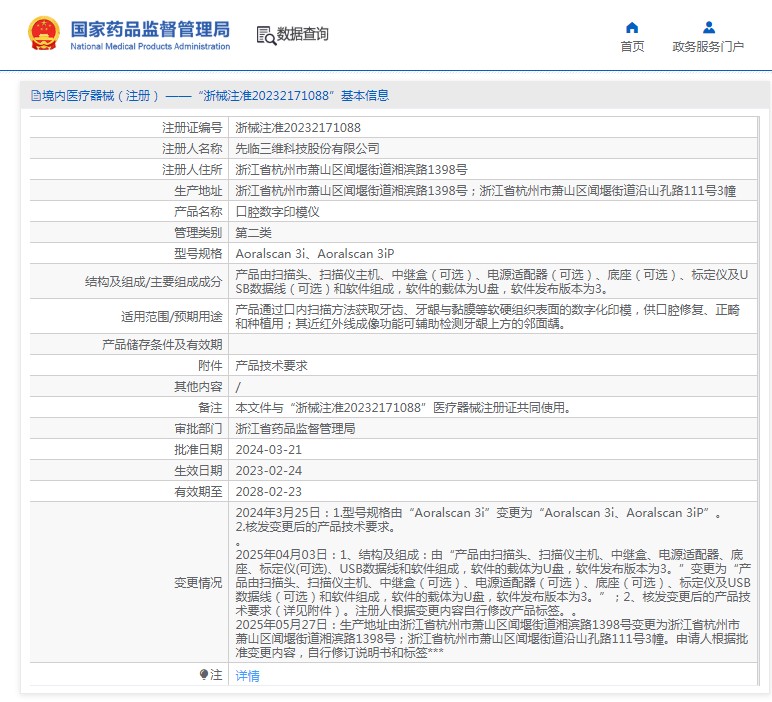Go to 首页 via its text label
Image resolution: width=772 pixels, height=702 pixels.
(x=632, y=46)
